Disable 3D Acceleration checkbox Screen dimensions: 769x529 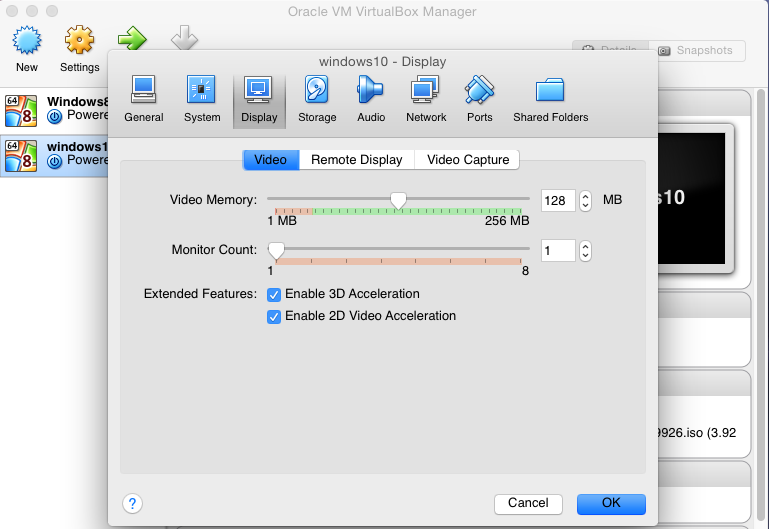(x=274, y=294)
